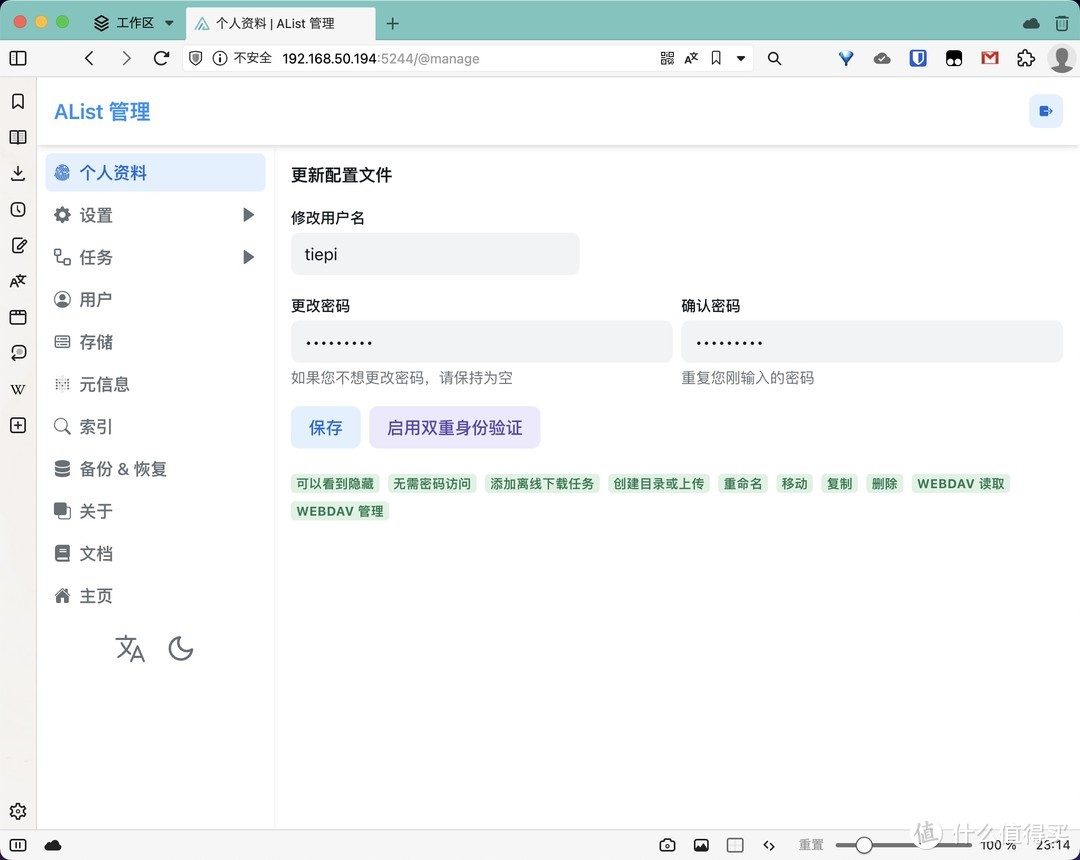Open the language switcher icon in sidebar
The image size is (1080, 860).
(x=130, y=649)
